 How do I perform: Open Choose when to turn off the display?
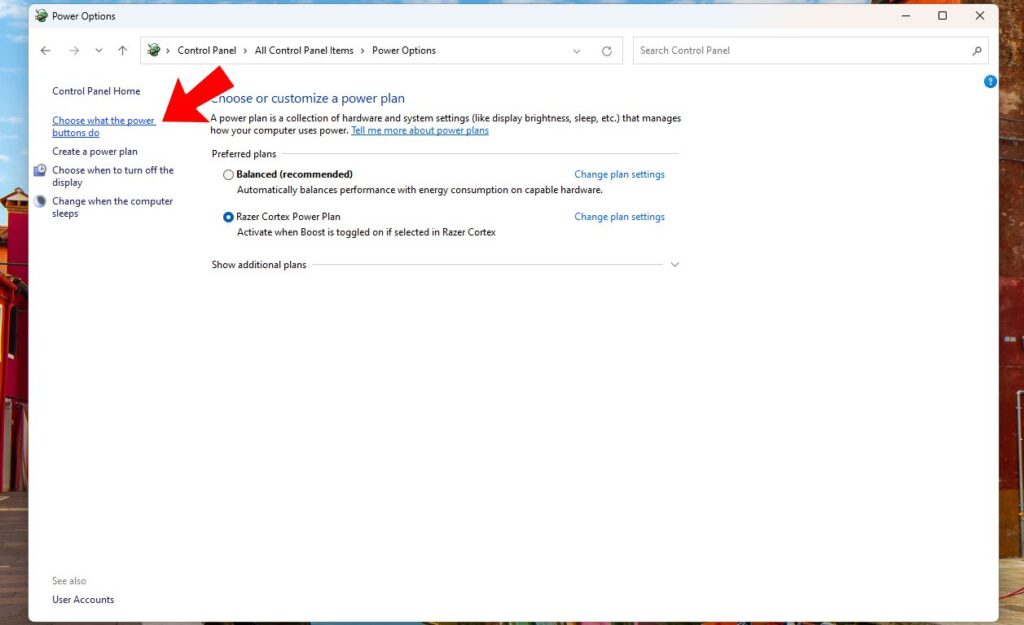click(x=113, y=176)
